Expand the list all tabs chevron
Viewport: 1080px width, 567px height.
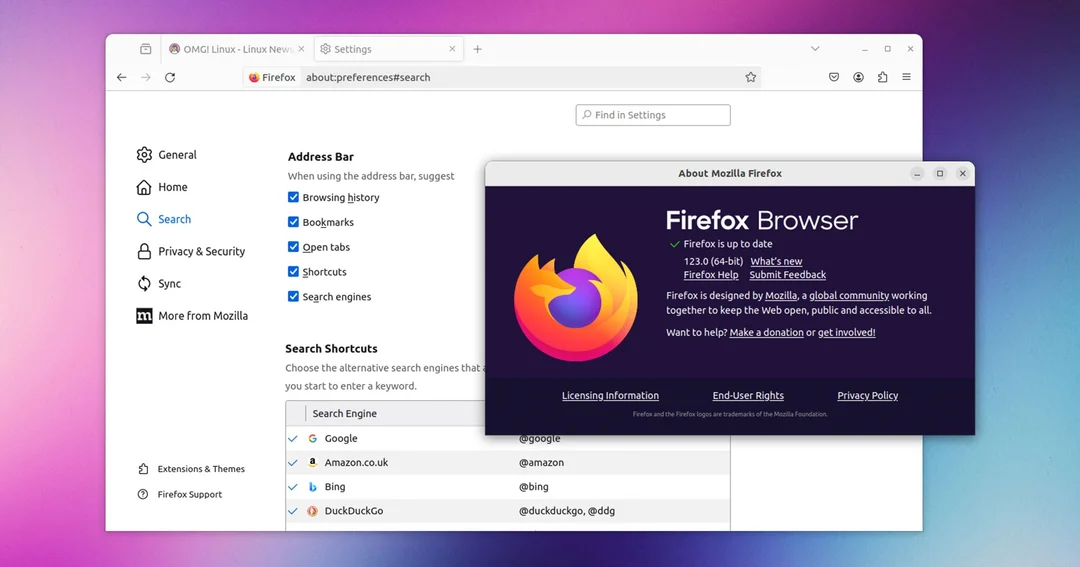coord(815,49)
